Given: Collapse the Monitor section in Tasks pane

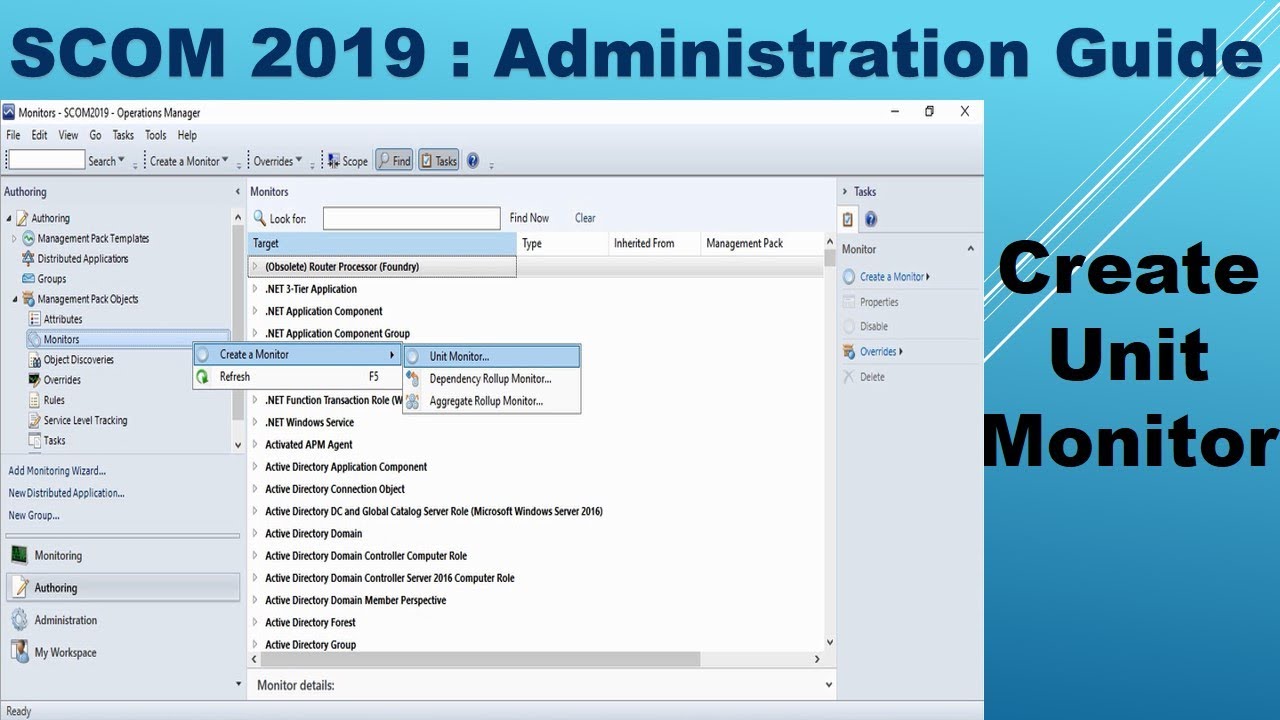Looking at the screenshot, I should [x=970, y=249].
